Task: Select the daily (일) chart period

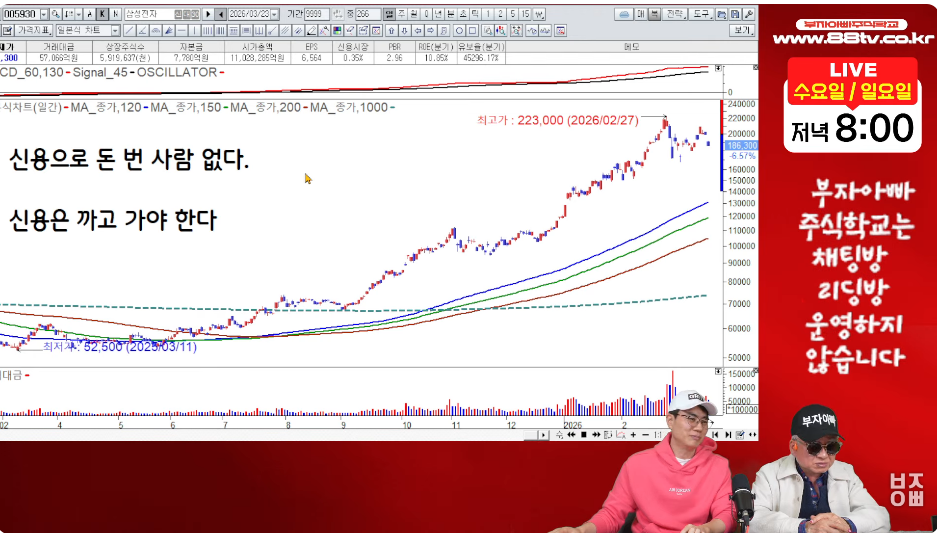Action: [389, 14]
